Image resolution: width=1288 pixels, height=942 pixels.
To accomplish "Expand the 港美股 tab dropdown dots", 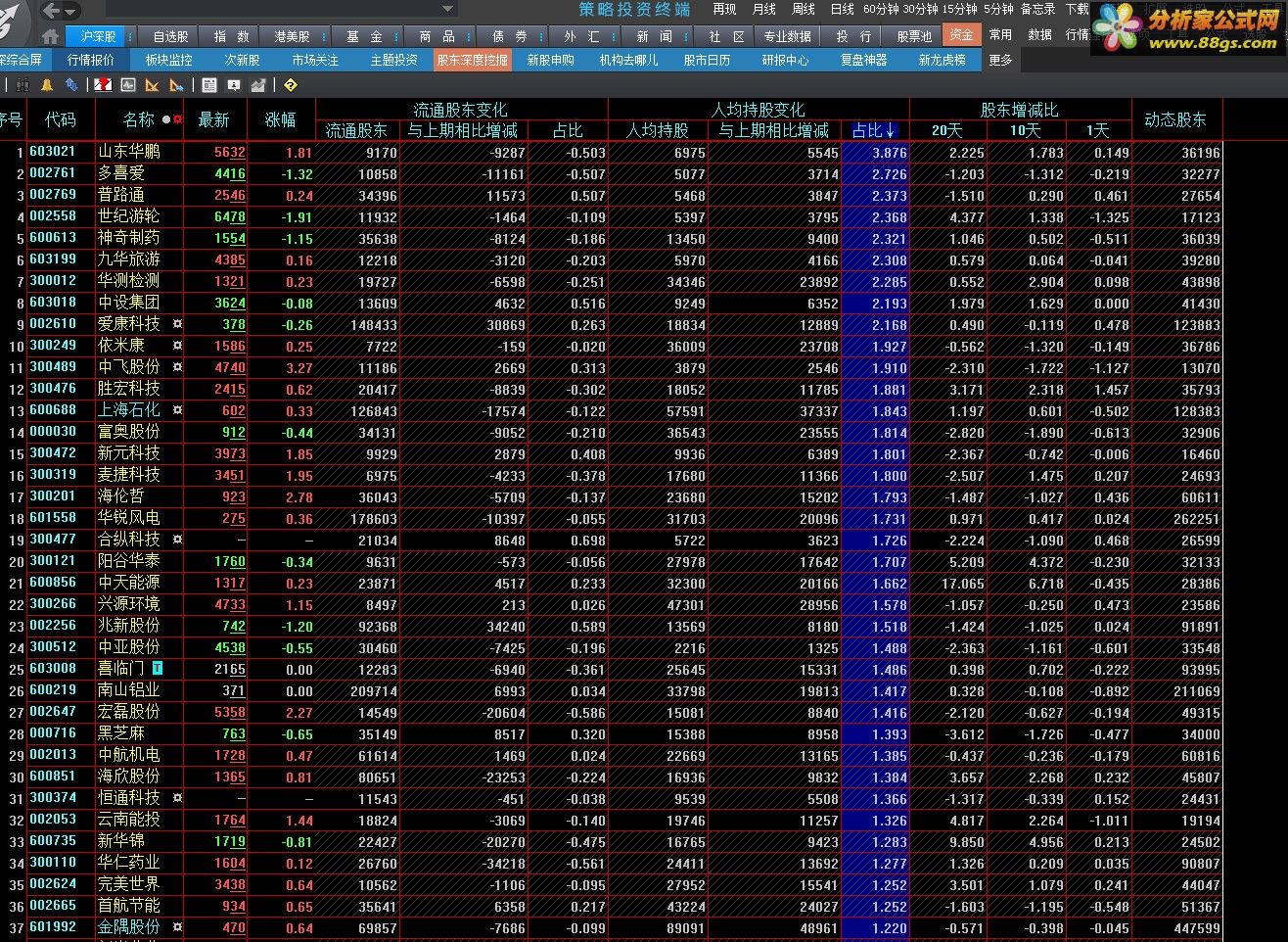I will point(322,36).
